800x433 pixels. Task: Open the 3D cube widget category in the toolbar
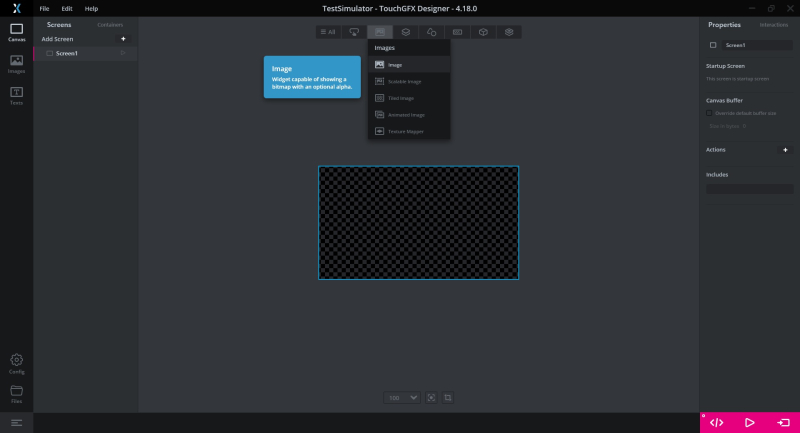coord(483,32)
